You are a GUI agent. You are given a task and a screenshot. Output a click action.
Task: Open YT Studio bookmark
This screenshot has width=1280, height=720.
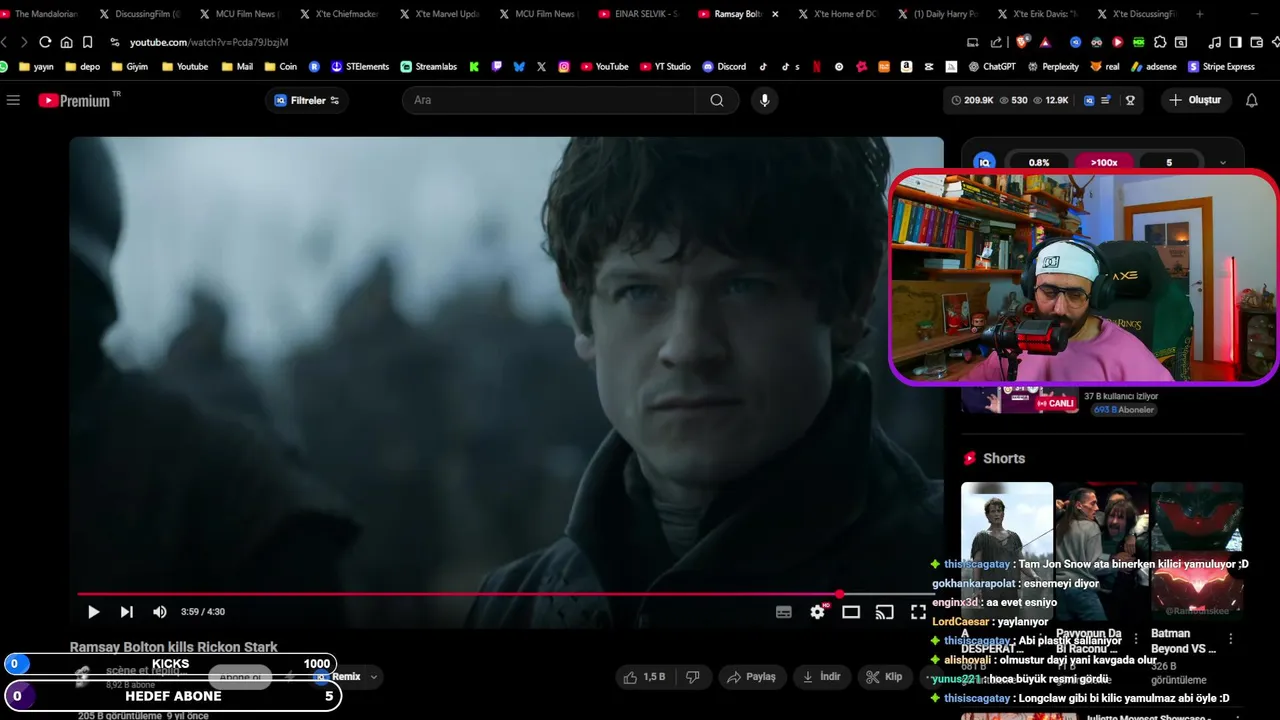coord(665,67)
